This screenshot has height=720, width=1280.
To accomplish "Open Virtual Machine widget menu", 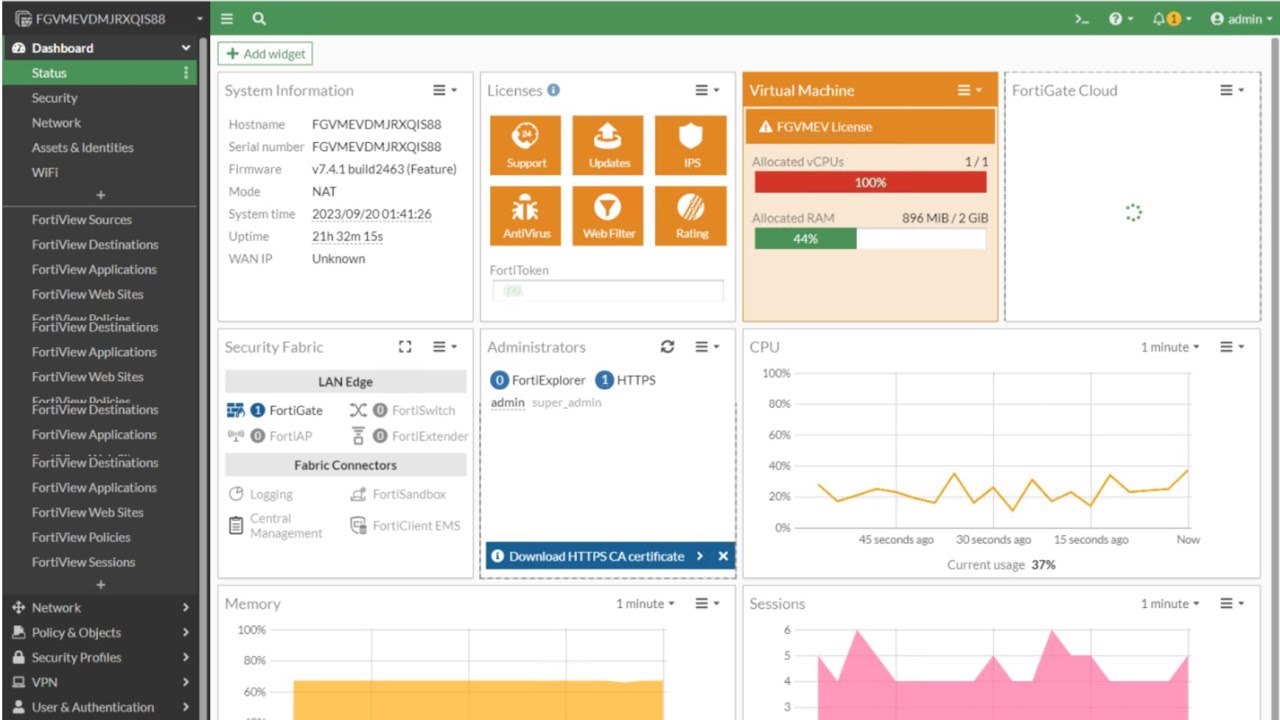I will point(970,90).
